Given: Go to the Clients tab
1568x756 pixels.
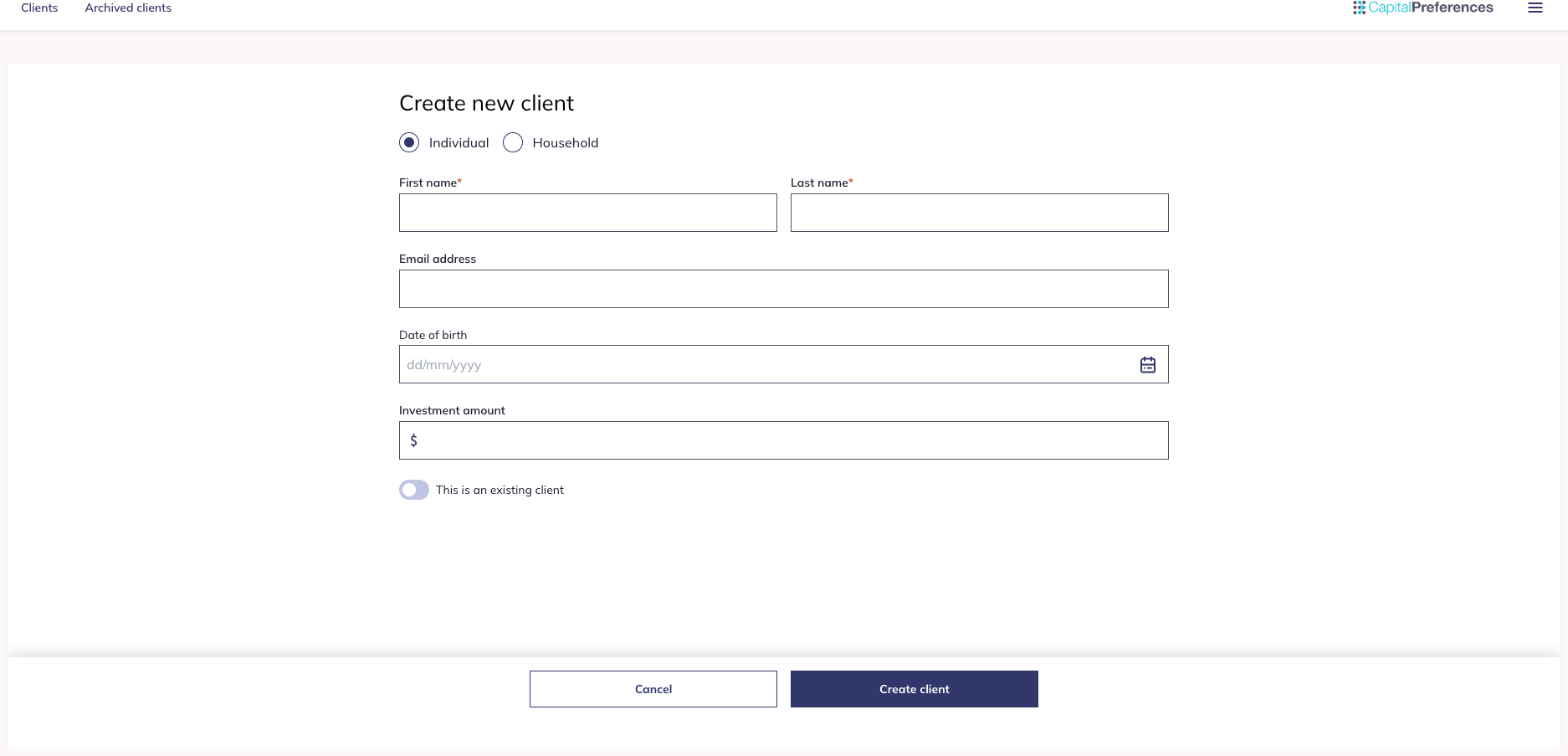Looking at the screenshot, I should coord(39,8).
